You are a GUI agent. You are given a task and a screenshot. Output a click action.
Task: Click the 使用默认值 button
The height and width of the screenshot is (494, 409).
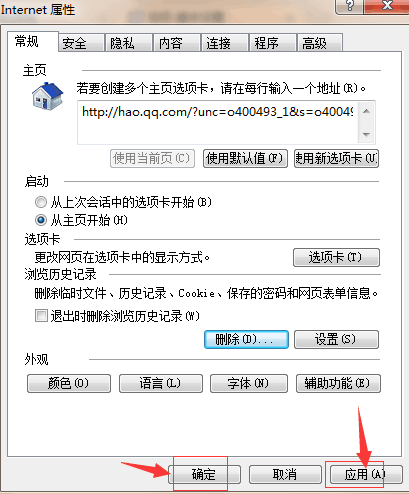pyautogui.click(x=245, y=158)
